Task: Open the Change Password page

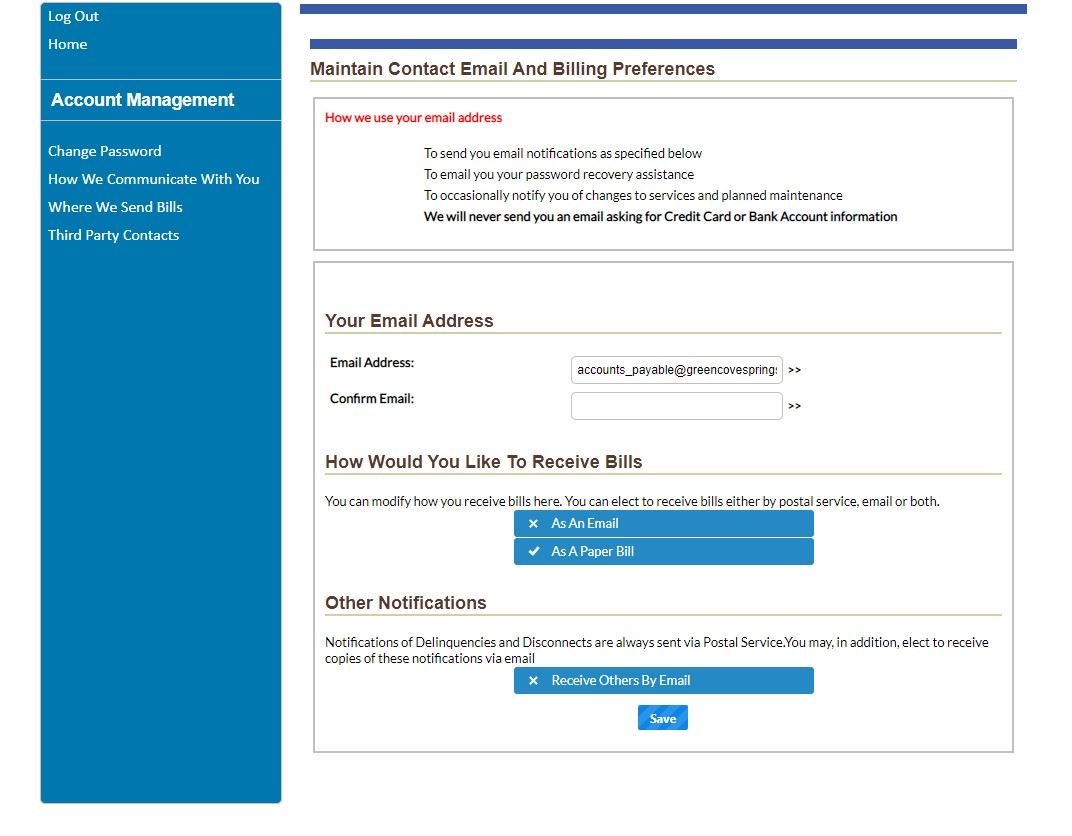Action: pyautogui.click(x=104, y=151)
